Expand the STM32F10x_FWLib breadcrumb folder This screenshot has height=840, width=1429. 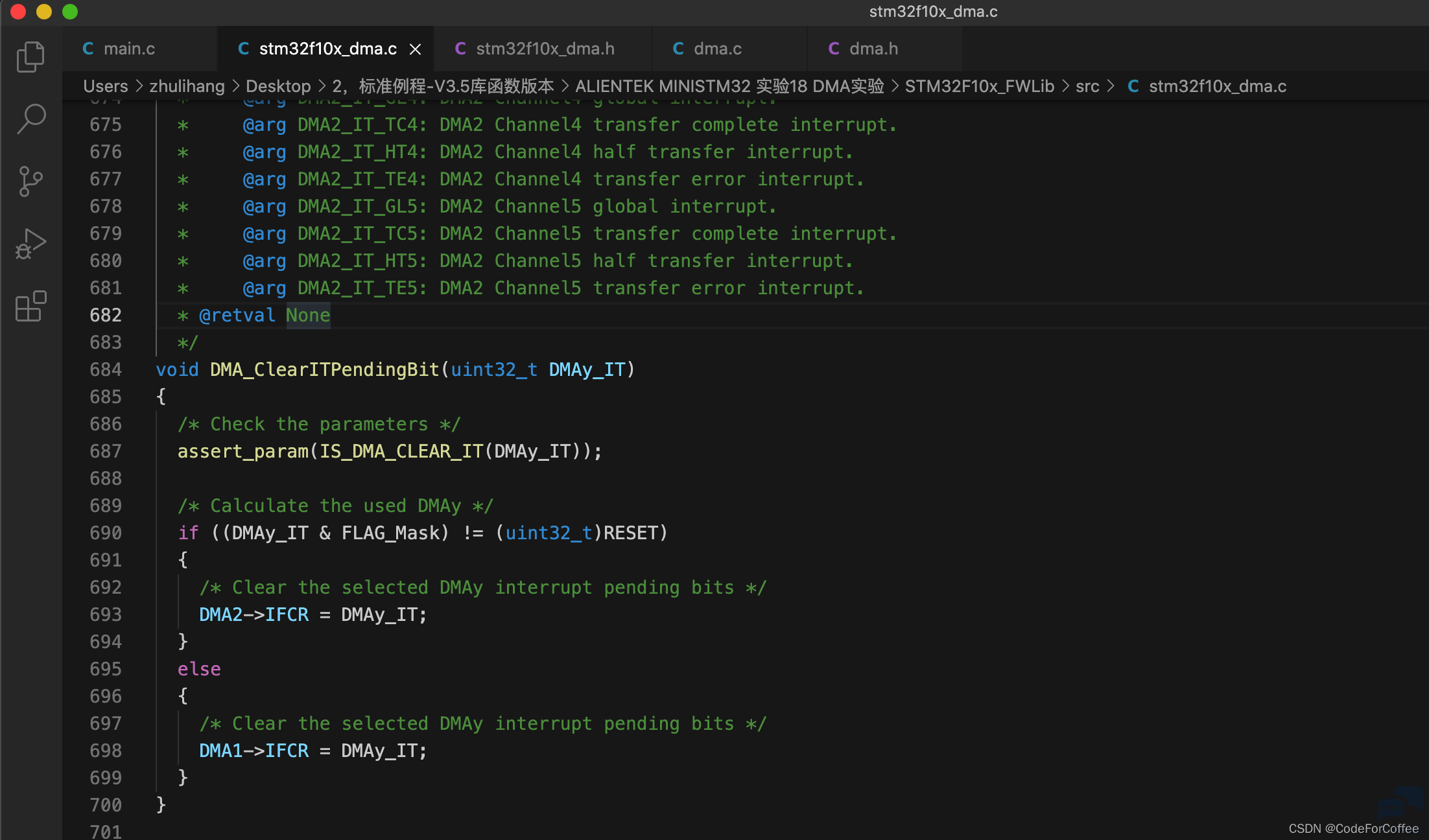tap(979, 86)
